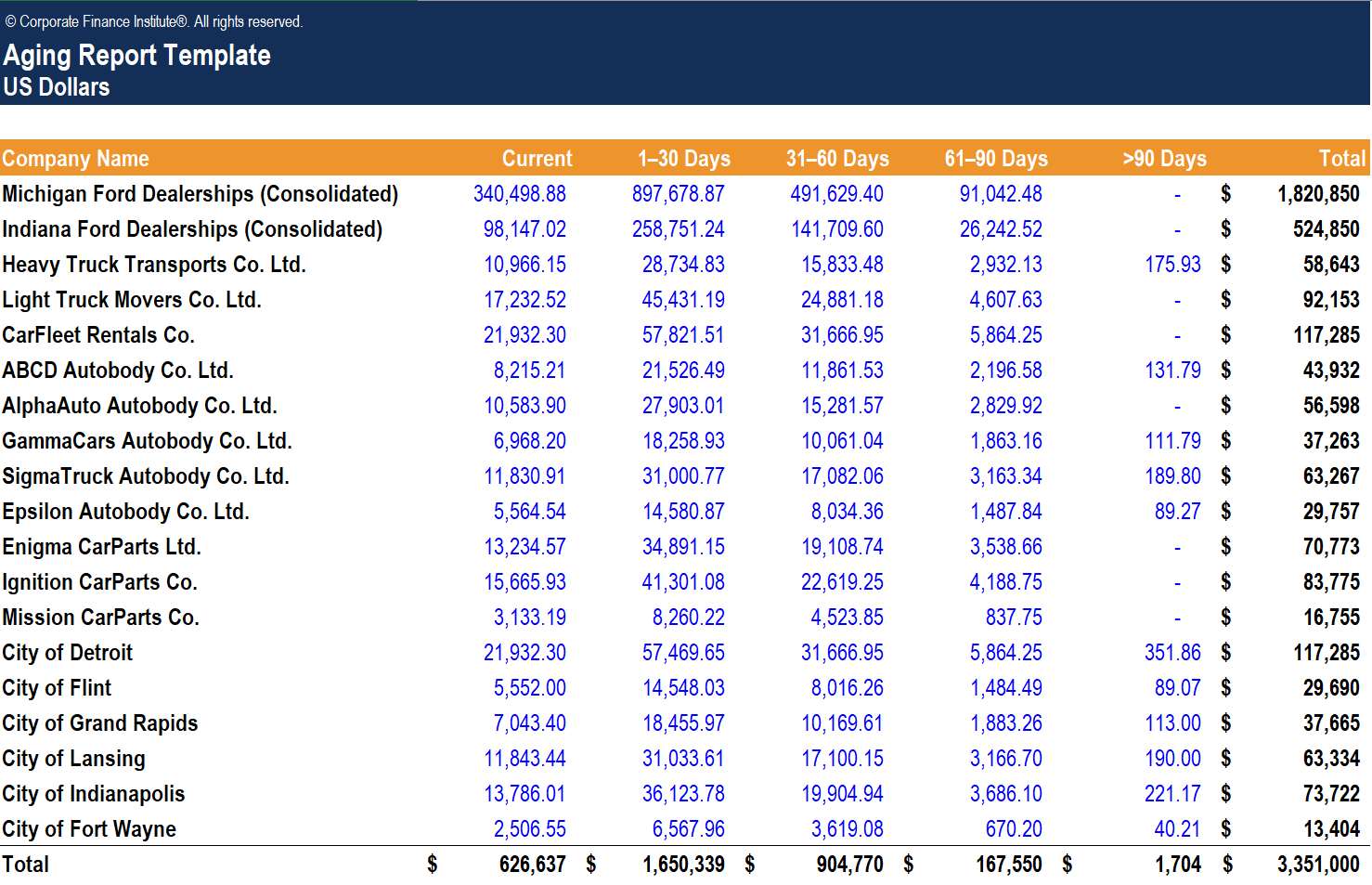Click the Current column header

537,159
